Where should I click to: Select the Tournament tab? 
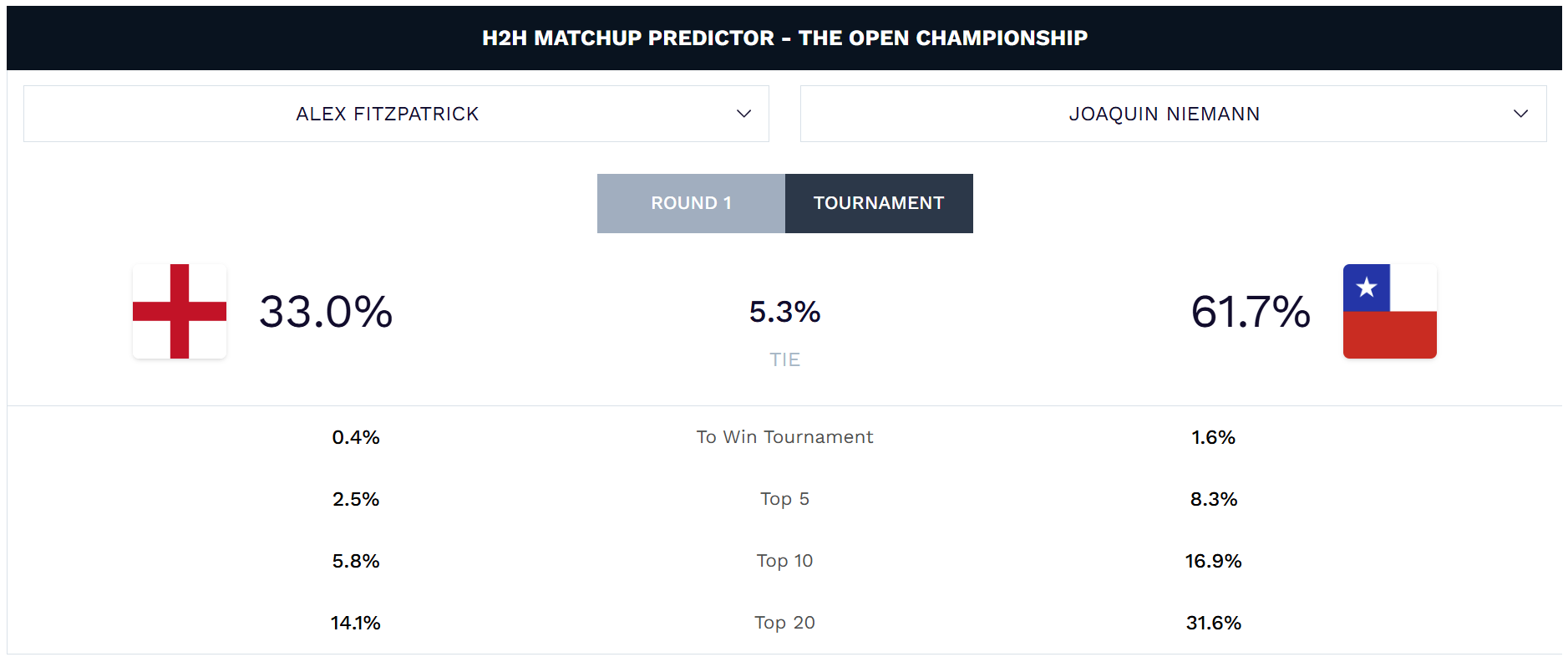click(x=879, y=203)
